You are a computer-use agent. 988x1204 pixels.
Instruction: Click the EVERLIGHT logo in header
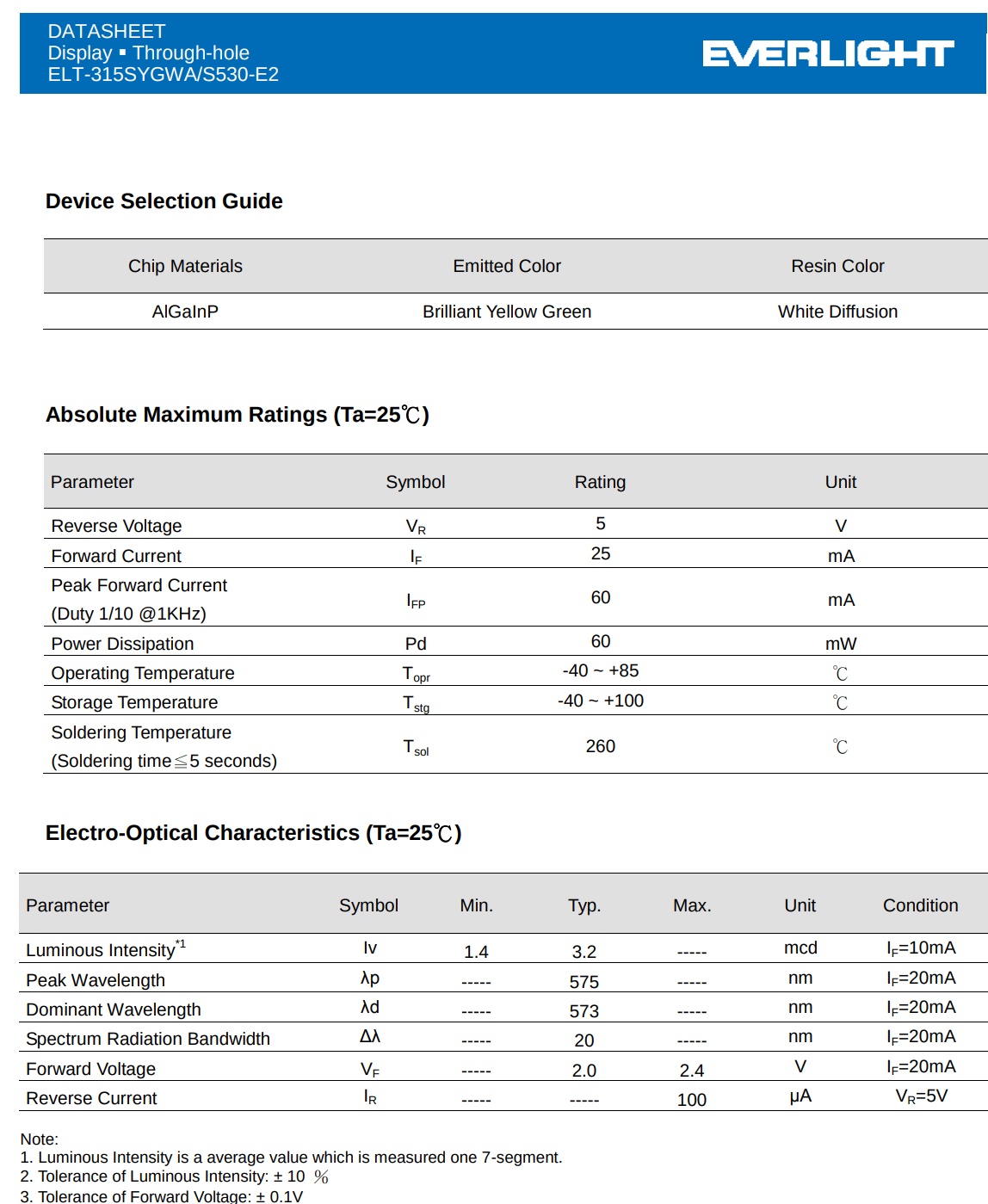[828, 54]
